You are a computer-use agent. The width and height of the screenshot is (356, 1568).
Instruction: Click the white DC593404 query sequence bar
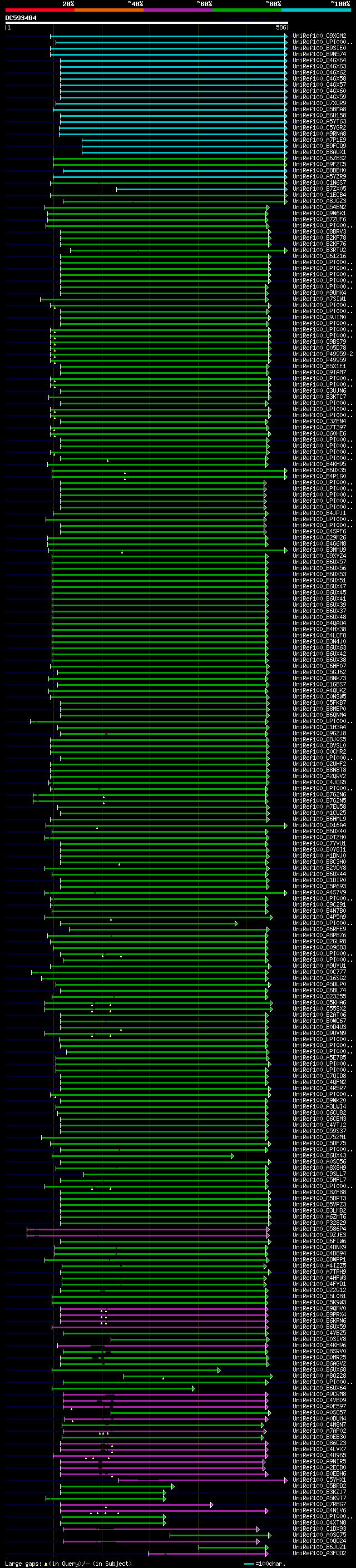point(147,22)
